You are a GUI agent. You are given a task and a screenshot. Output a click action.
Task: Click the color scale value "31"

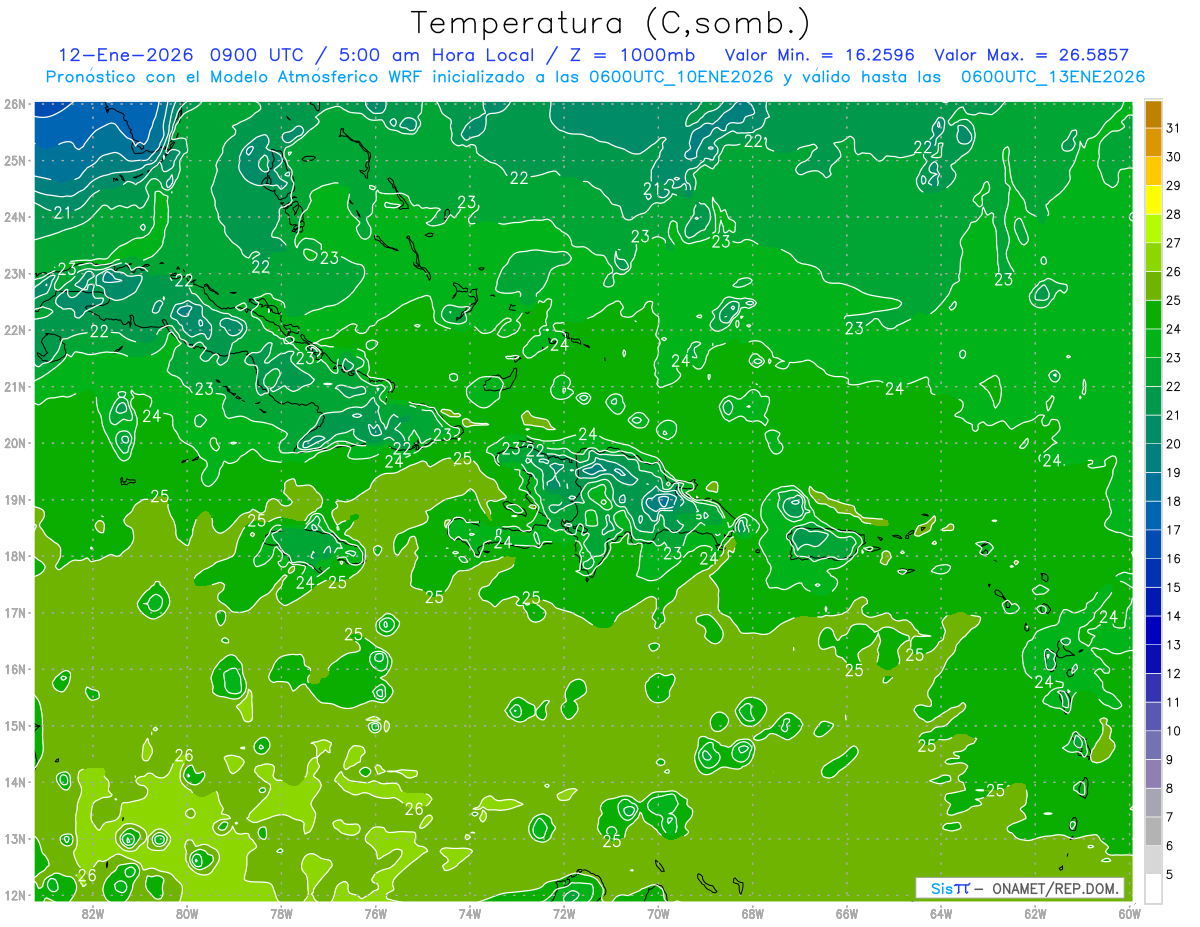1173,128
